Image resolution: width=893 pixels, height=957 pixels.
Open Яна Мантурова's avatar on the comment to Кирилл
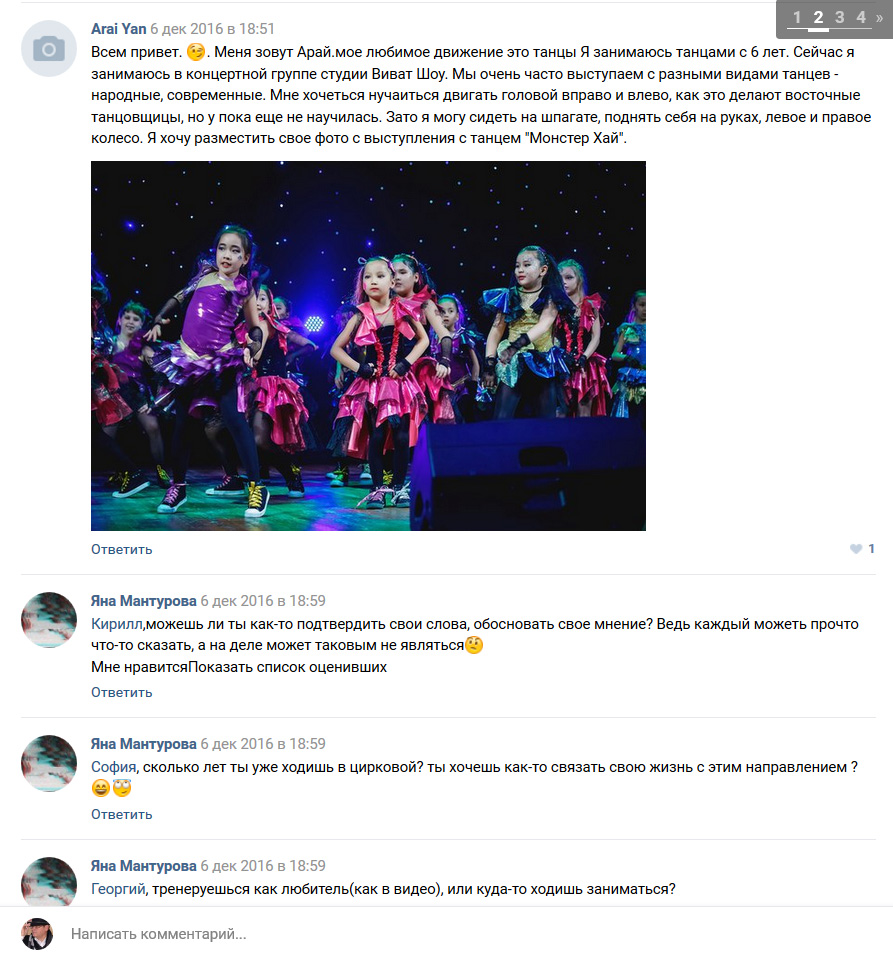point(49,619)
